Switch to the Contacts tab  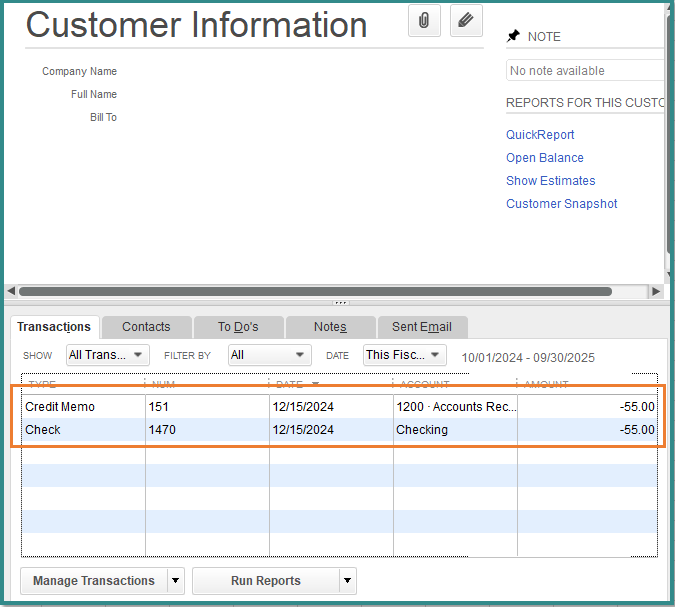coord(146,327)
